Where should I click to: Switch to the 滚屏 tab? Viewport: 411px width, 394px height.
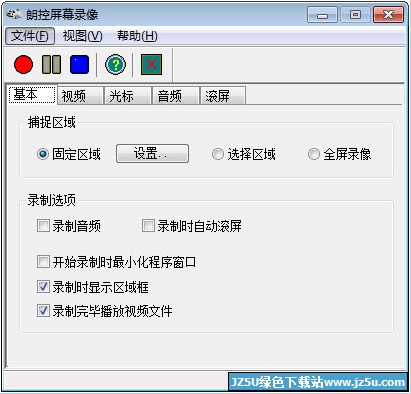(223, 96)
